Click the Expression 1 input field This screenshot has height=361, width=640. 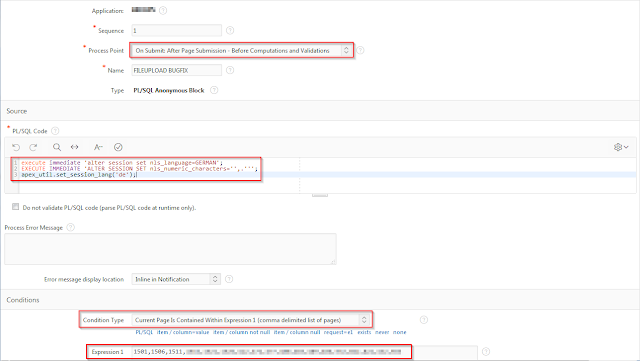click(304, 352)
